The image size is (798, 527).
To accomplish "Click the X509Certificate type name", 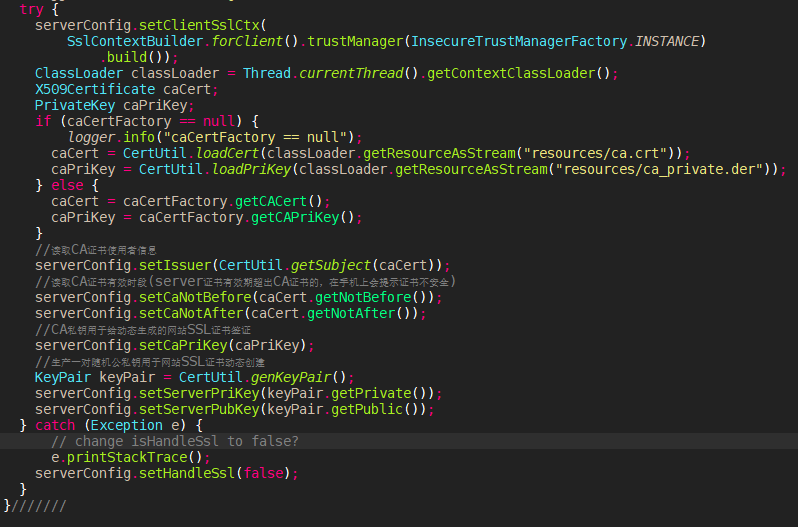I will click(x=95, y=89).
